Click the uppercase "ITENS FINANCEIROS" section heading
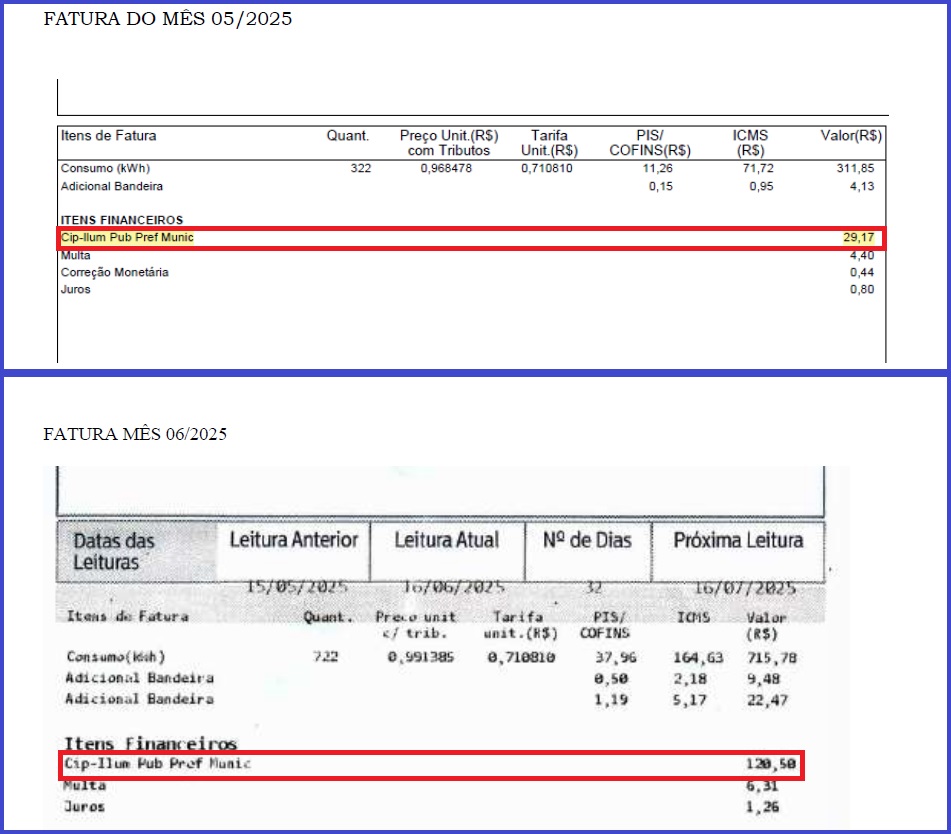The width and height of the screenshot is (951, 834). click(x=122, y=220)
